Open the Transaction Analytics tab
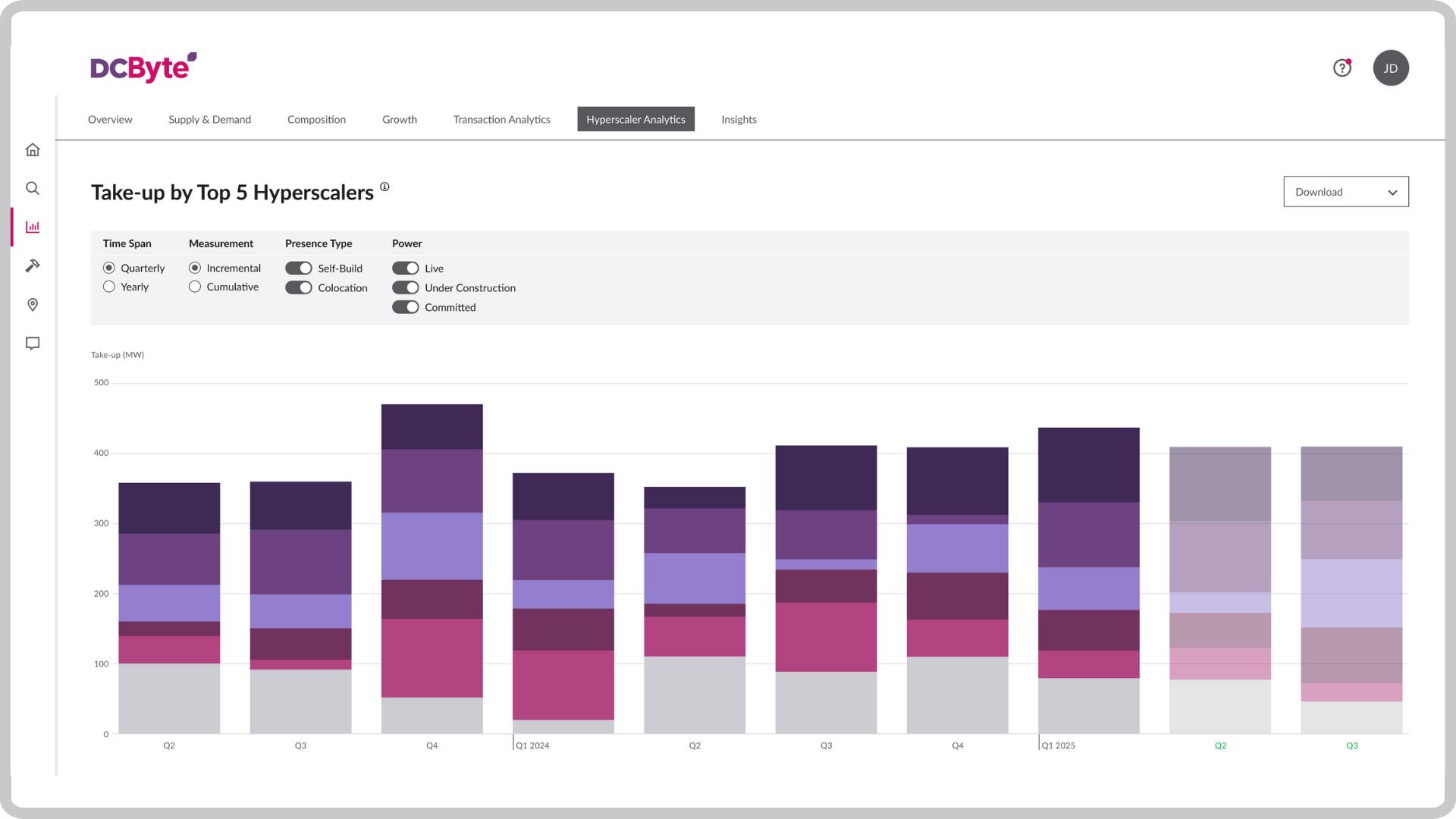Screen dimensions: 1456x819 (x=501, y=119)
